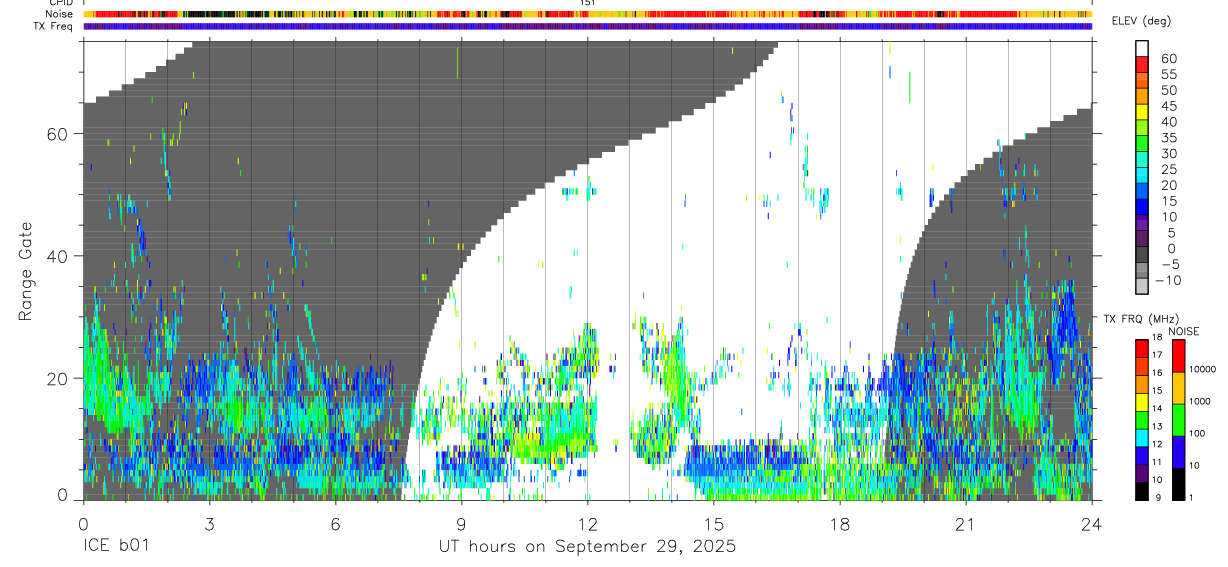The height and width of the screenshot is (567, 1228).
Task: Click 'UT hours on September 29, 2025' label
Action: [x=587, y=547]
